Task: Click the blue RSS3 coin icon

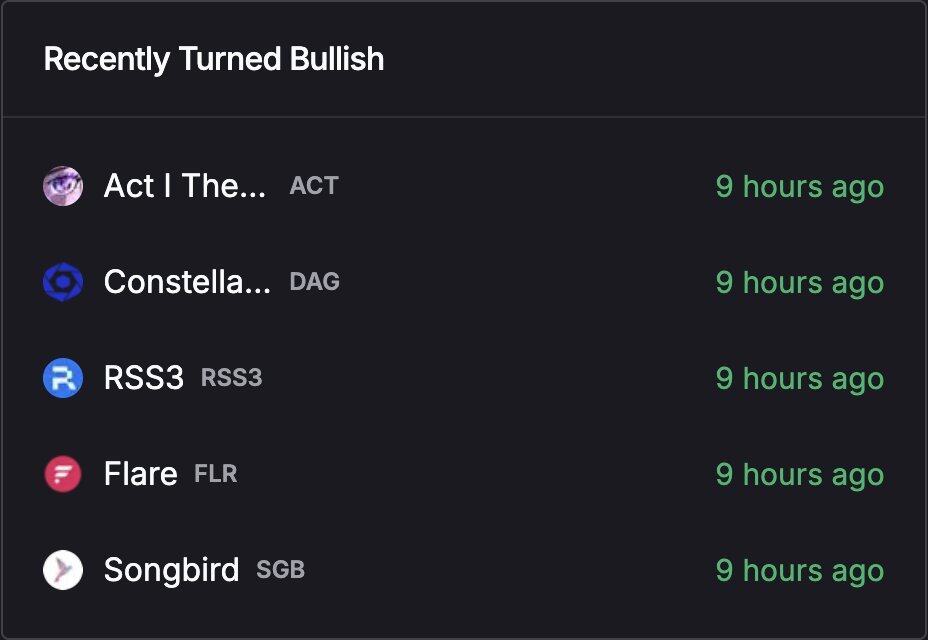Action: pos(63,378)
